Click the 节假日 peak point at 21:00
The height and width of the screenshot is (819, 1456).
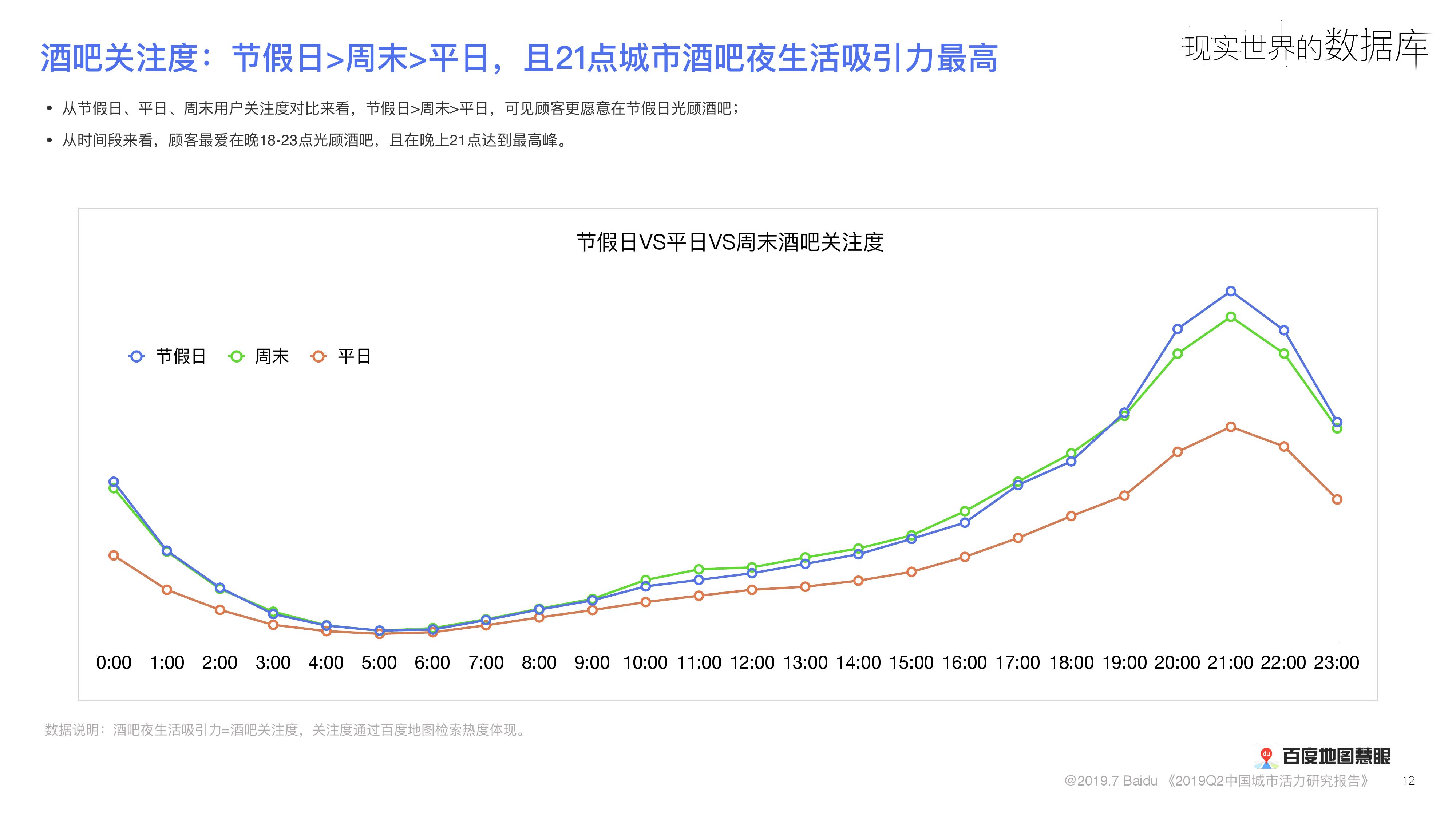tap(1230, 292)
